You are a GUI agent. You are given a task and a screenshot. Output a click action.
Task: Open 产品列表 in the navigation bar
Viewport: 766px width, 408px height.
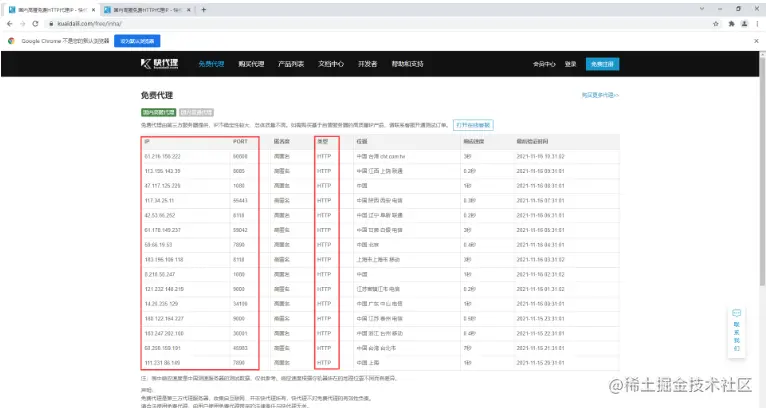291,64
